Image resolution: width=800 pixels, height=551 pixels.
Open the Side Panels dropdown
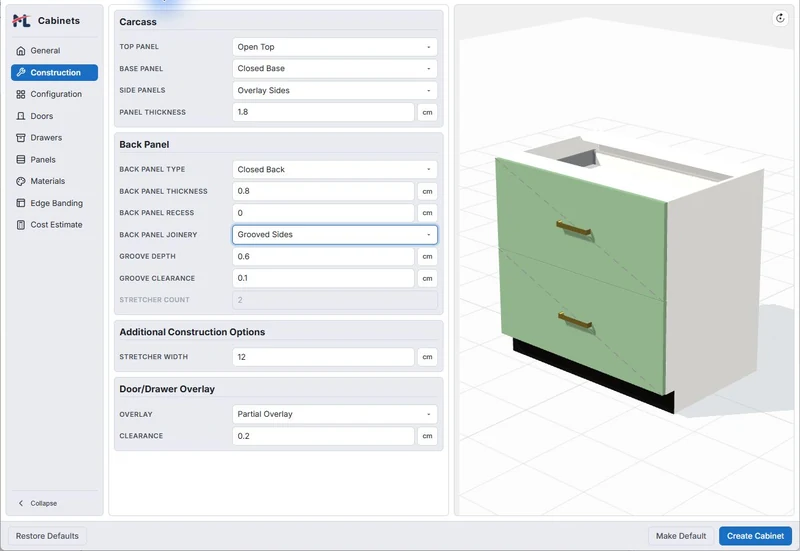tap(335, 90)
